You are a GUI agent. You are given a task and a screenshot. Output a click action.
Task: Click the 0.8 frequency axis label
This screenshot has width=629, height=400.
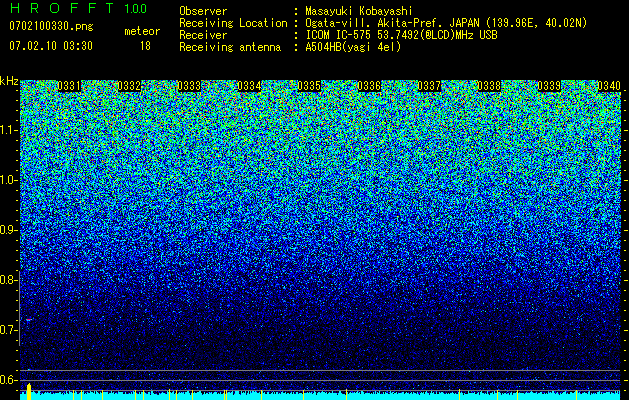(x=8, y=280)
